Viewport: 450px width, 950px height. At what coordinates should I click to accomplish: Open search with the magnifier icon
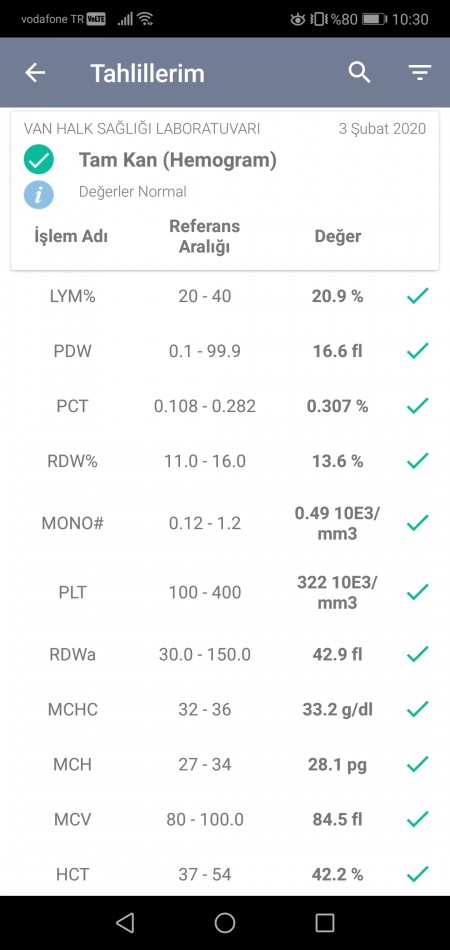pyautogui.click(x=359, y=73)
